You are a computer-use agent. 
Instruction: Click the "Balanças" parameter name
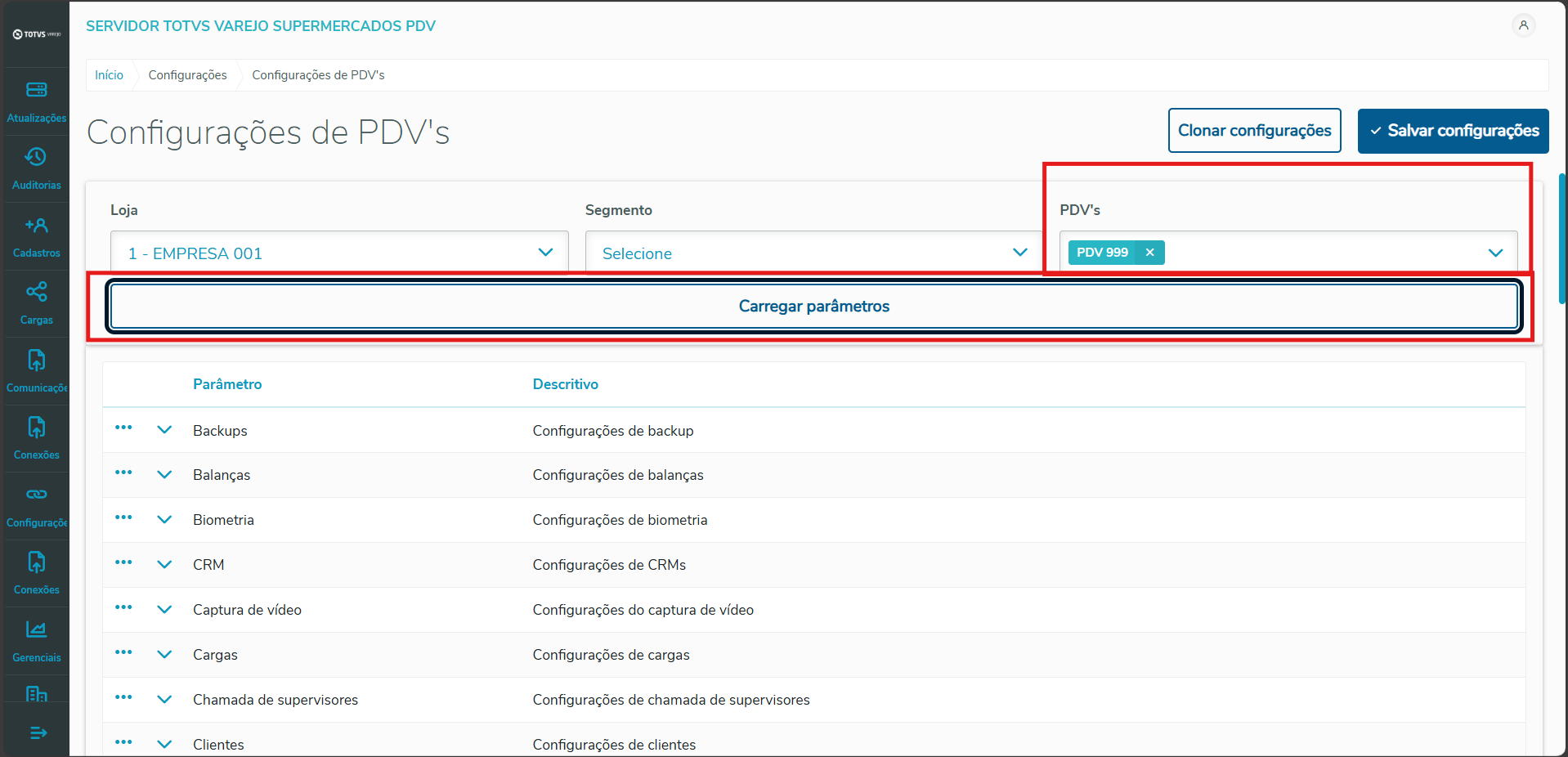222,475
